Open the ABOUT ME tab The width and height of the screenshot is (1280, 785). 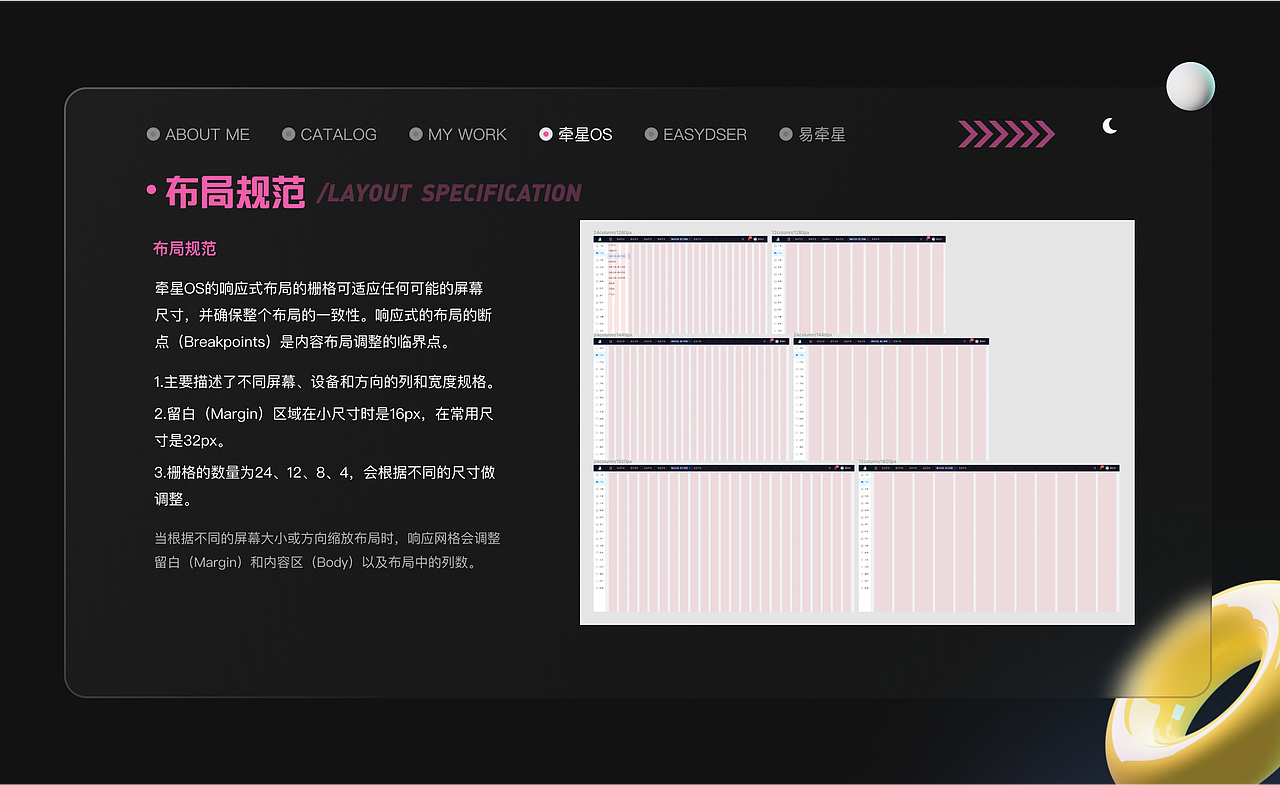click(x=198, y=134)
